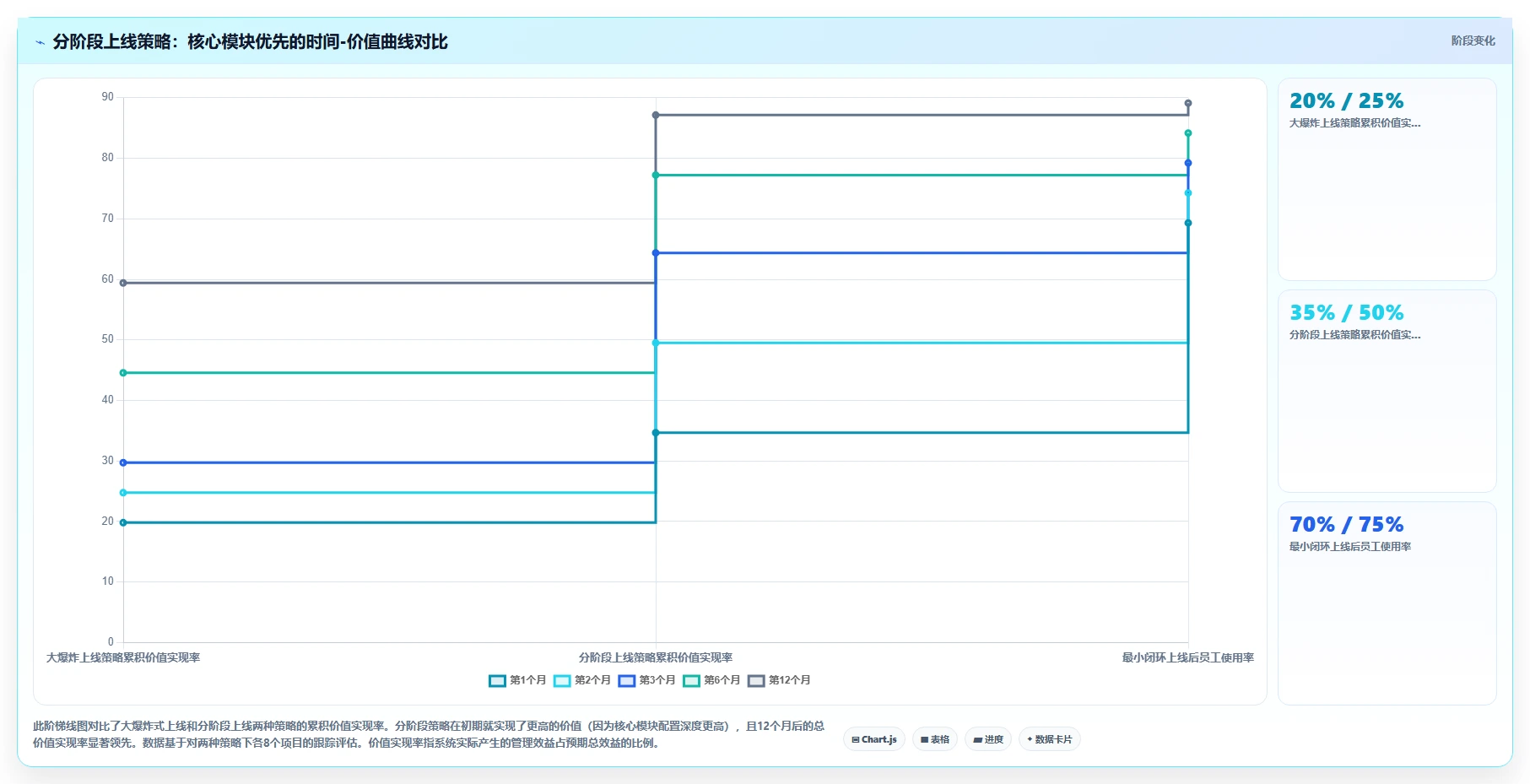Click x-axis label 大爆炸上线策略累积价值实现率
This screenshot has height=784, width=1530.
coord(123,657)
